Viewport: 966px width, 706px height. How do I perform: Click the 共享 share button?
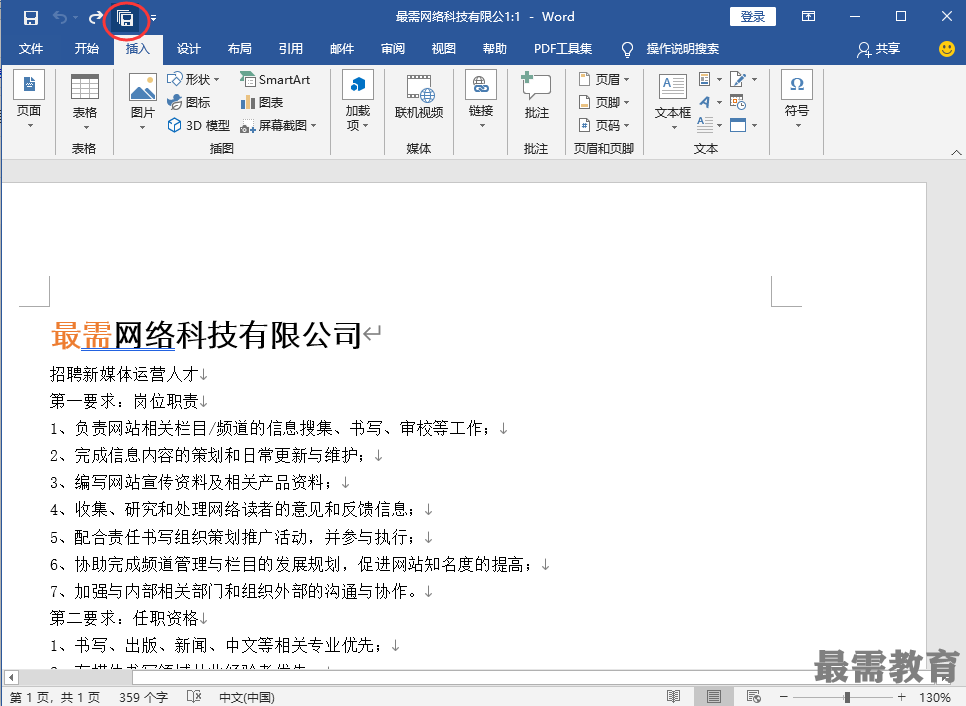click(x=879, y=49)
